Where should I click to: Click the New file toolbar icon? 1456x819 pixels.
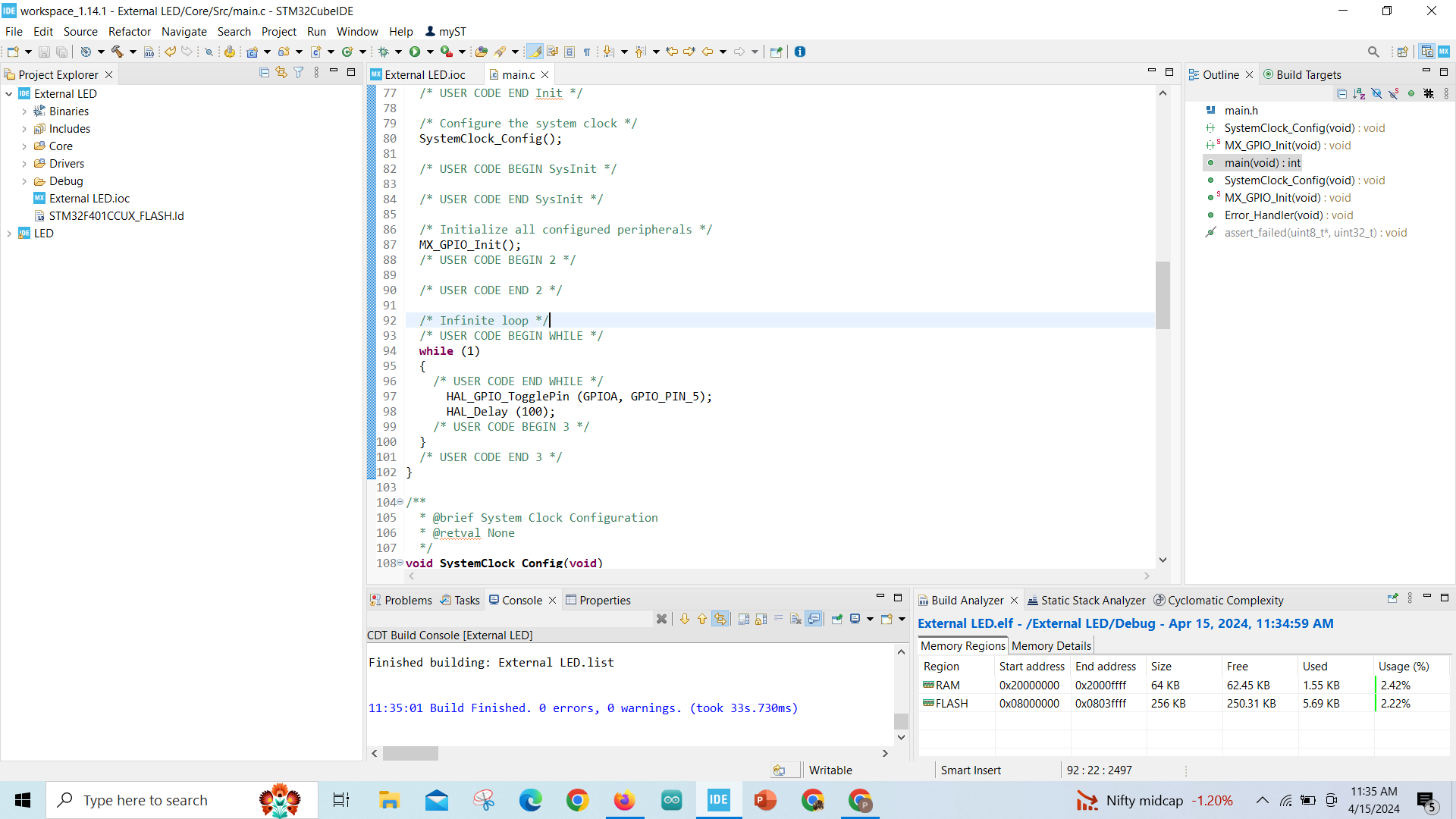click(13, 52)
